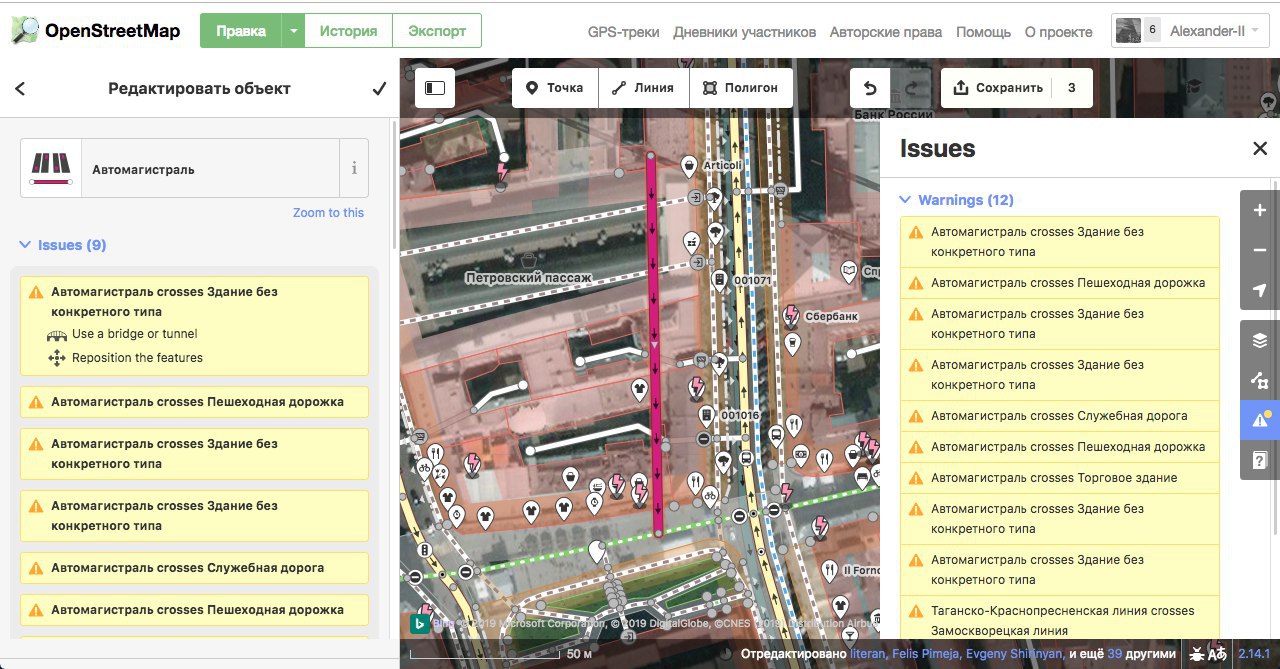This screenshot has width=1280, height=669.
Task: Click the OpenStreetMap logo
Action: point(96,31)
